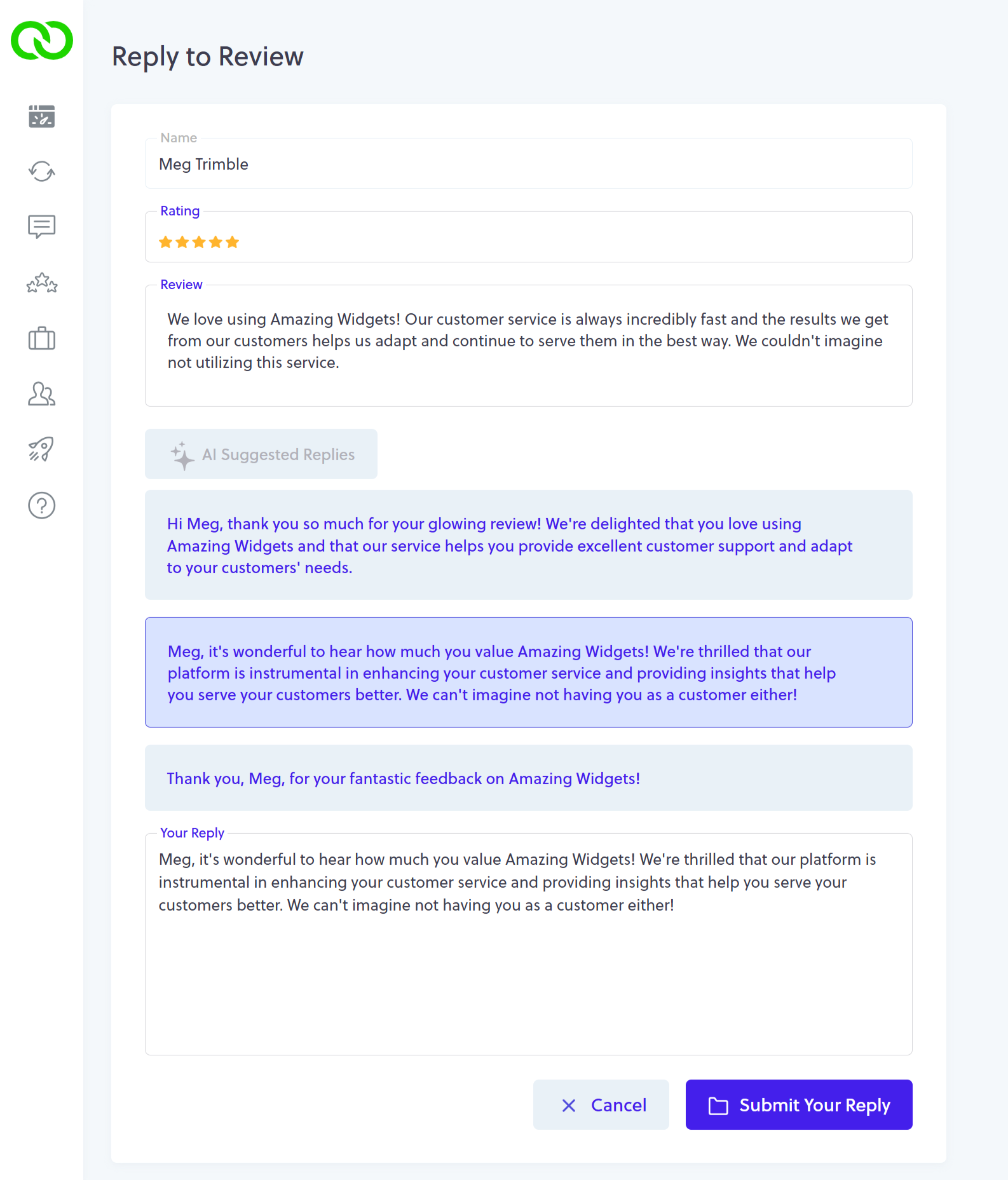Image resolution: width=1008 pixels, height=1180 pixels.
Task: Select the 'Thank you, Meg' short reply
Action: pyautogui.click(x=529, y=778)
